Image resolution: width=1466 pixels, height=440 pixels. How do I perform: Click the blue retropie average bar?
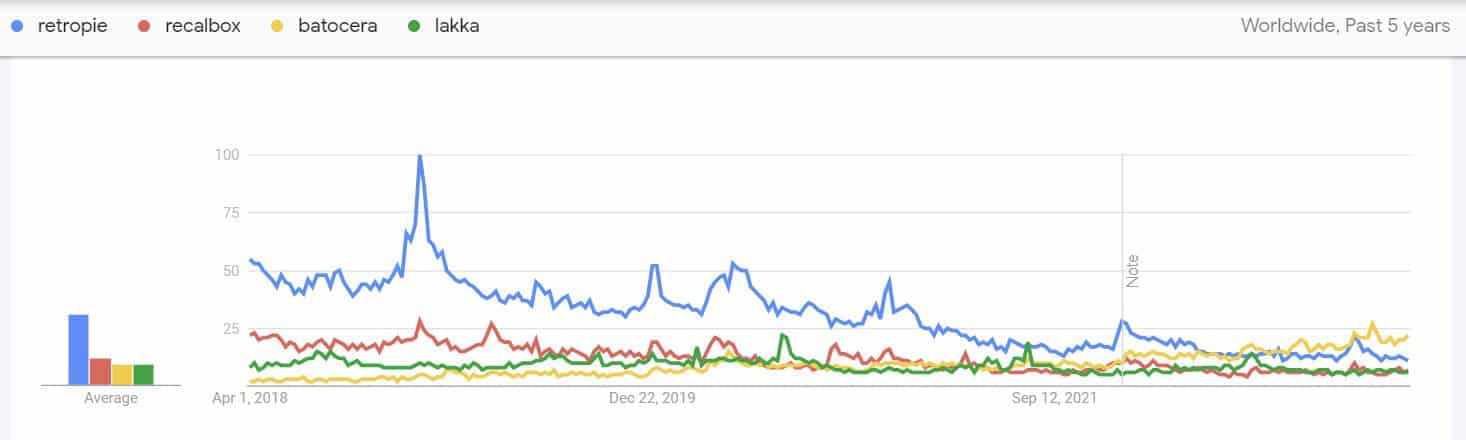tap(78, 349)
